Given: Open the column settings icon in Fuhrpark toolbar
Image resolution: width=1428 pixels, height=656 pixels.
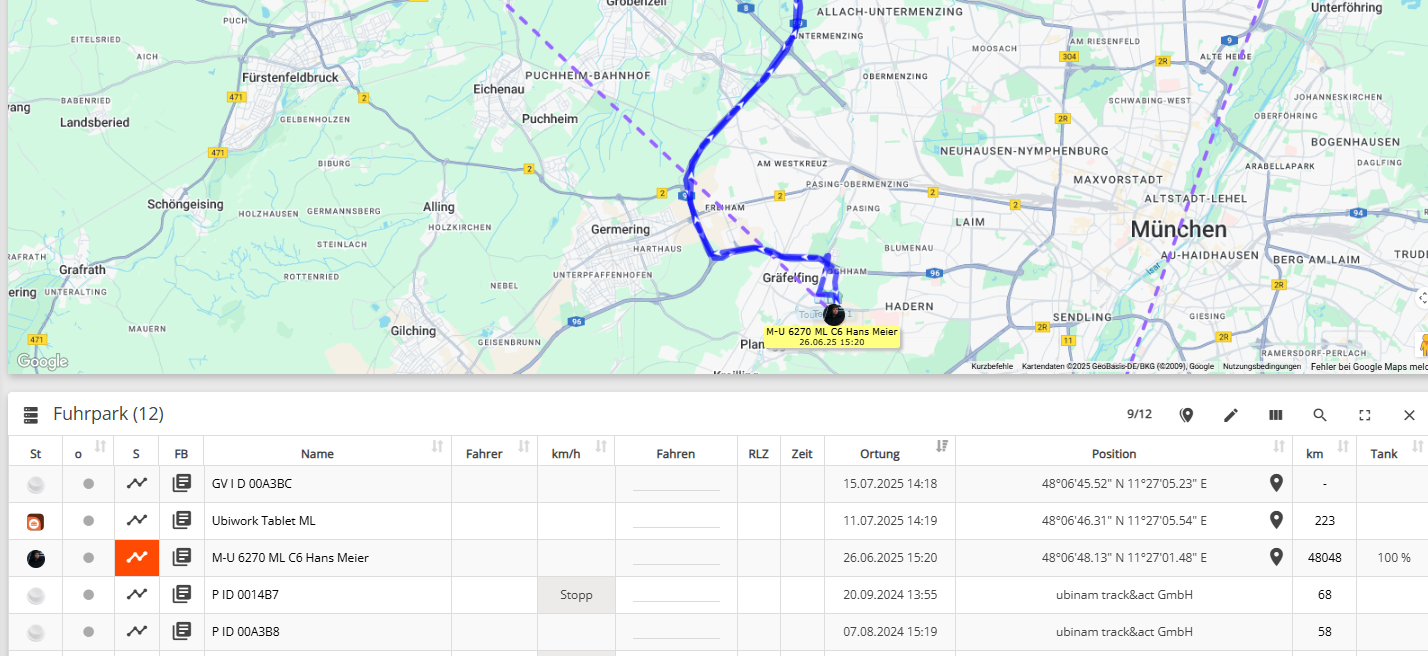Looking at the screenshot, I should coord(1275,415).
